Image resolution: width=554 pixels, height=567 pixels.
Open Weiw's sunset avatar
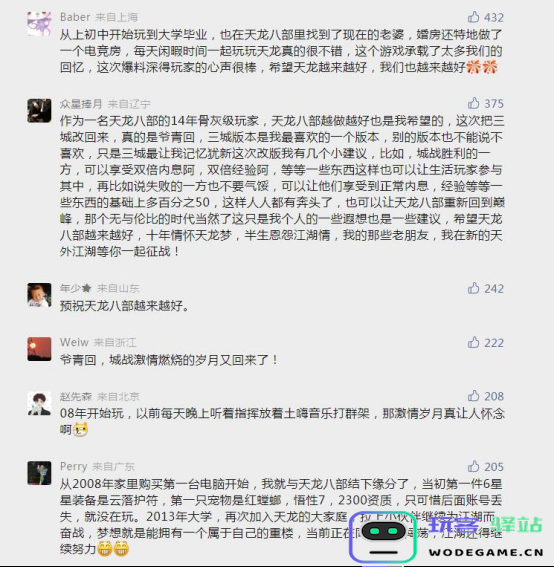[39, 349]
